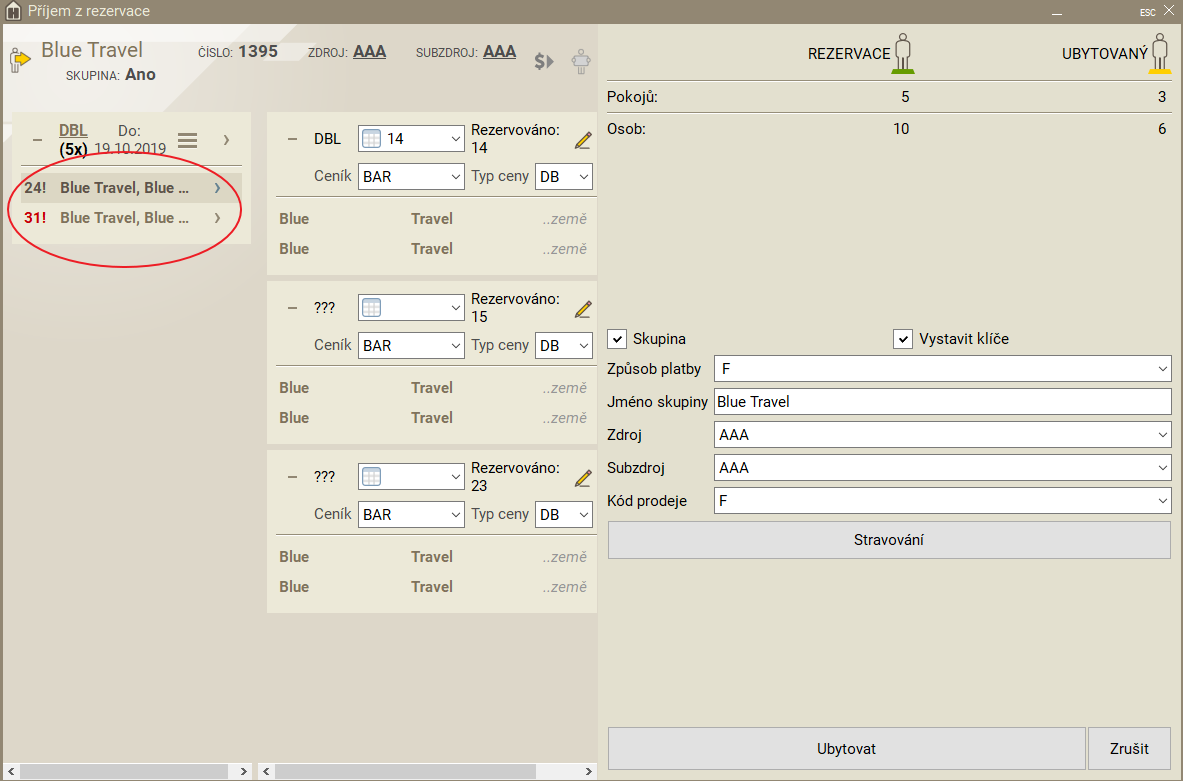Open the room number 14 dropdown

[x=411, y=139]
